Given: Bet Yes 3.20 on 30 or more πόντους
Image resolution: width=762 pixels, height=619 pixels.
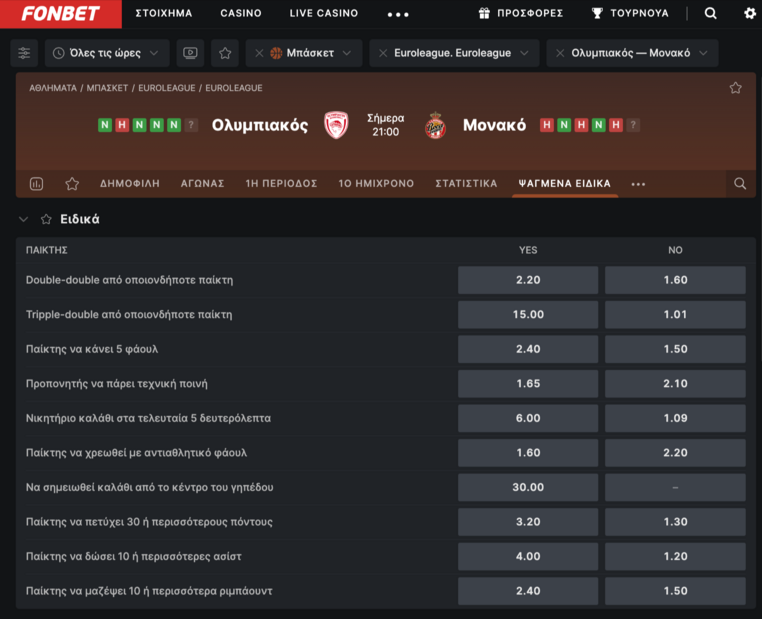Looking at the screenshot, I should [x=528, y=521].
